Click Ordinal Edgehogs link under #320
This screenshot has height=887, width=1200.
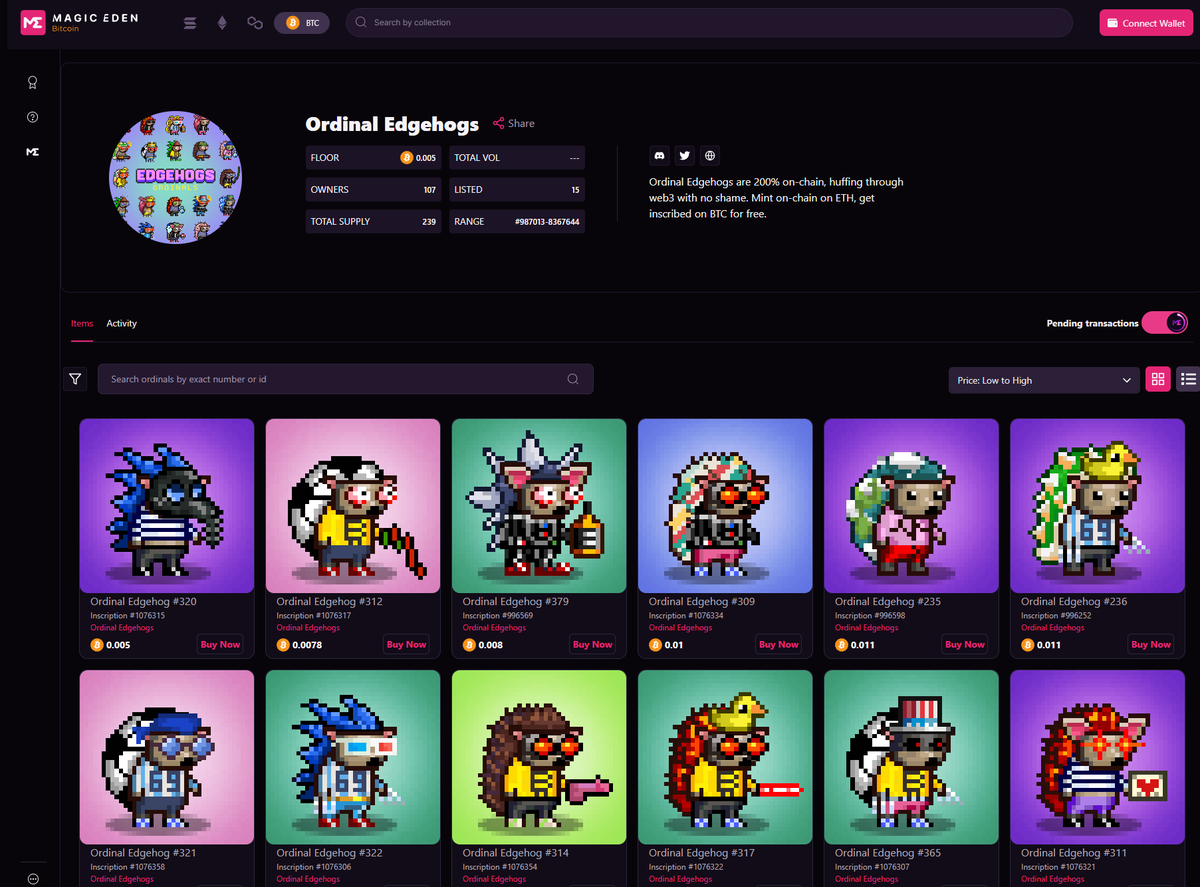122,628
